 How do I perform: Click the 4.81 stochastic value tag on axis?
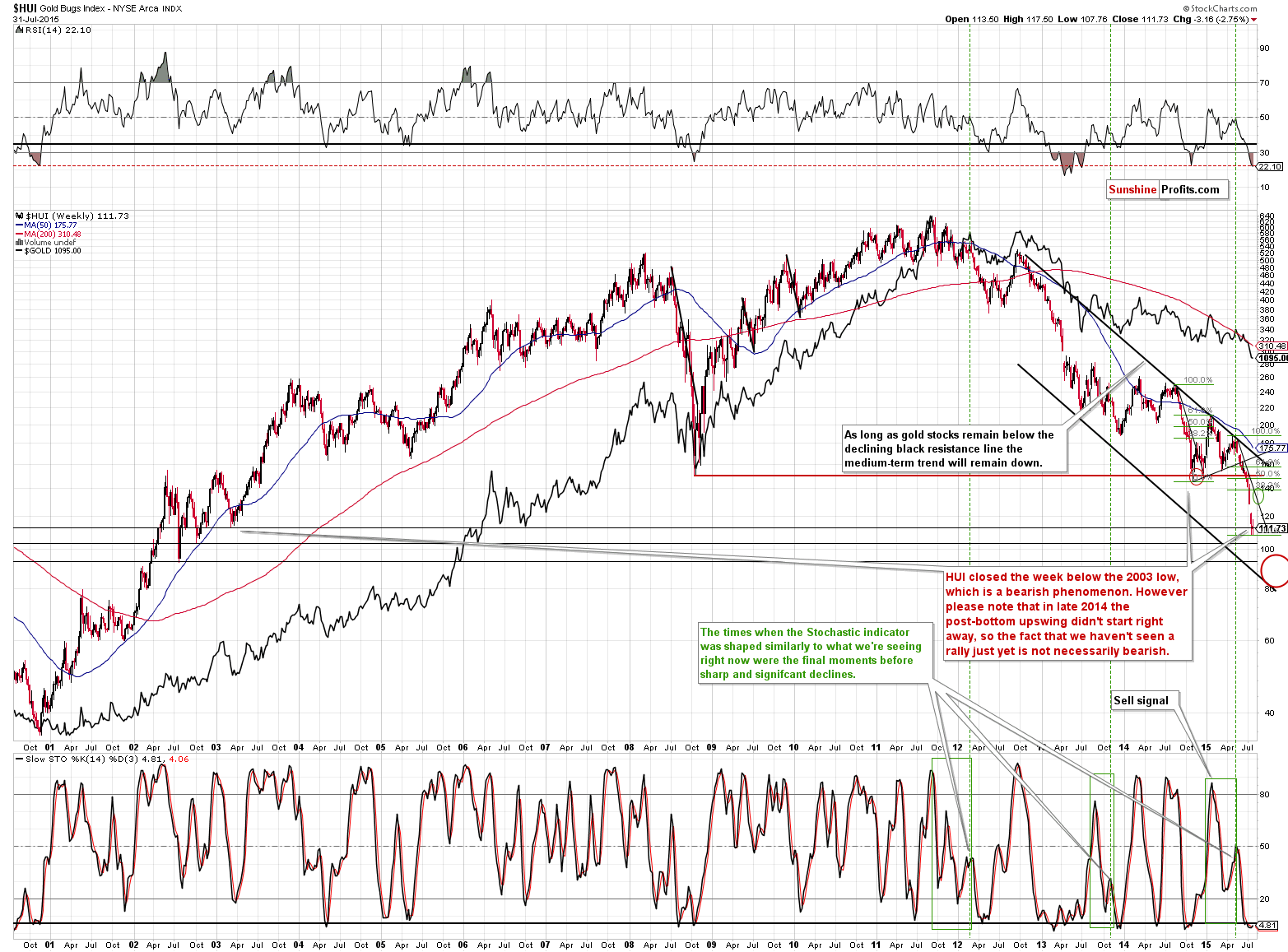coord(1268,925)
